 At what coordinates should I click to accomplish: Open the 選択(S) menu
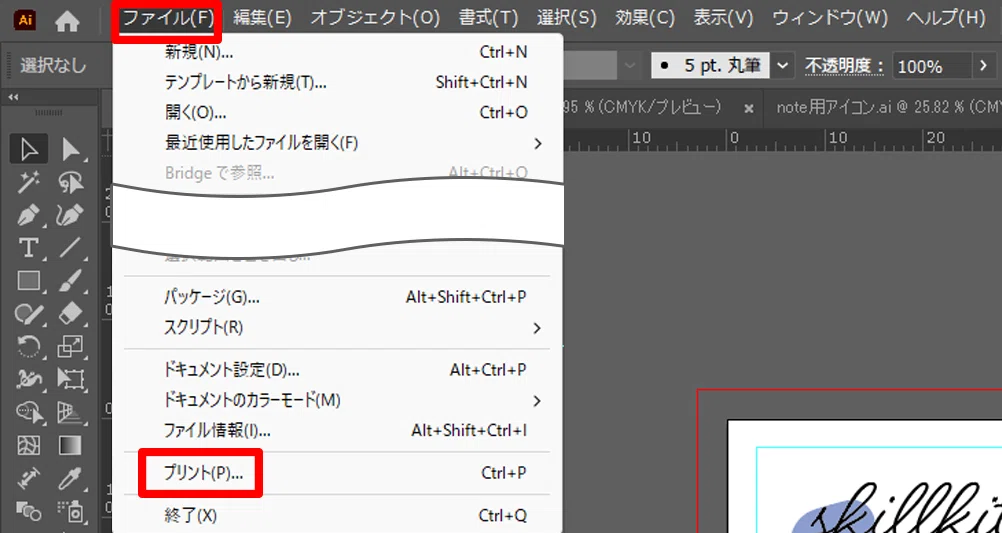[x=567, y=18]
